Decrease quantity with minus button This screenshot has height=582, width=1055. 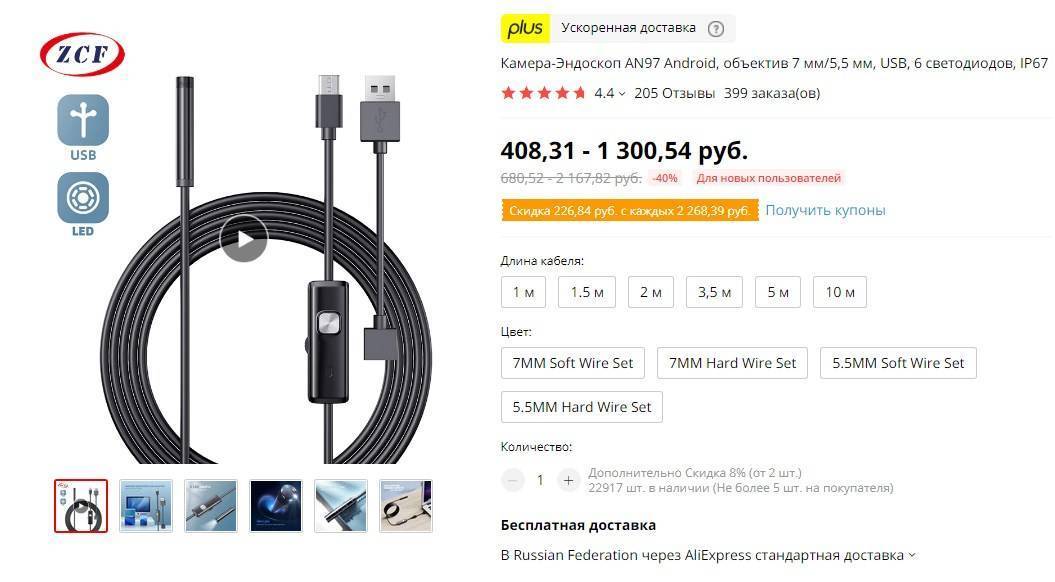[x=513, y=480]
